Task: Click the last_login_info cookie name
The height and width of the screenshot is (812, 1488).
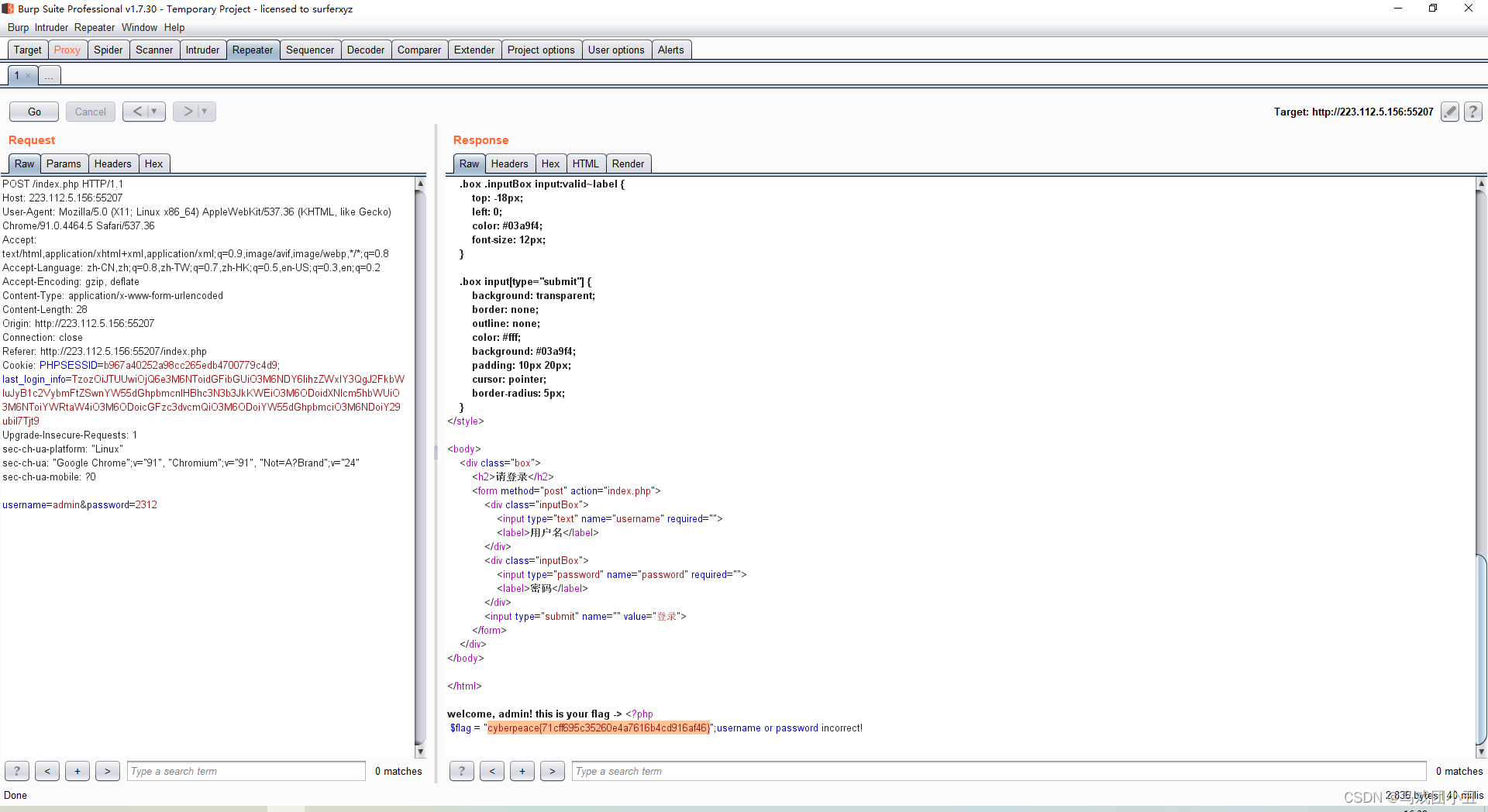Action: point(34,379)
